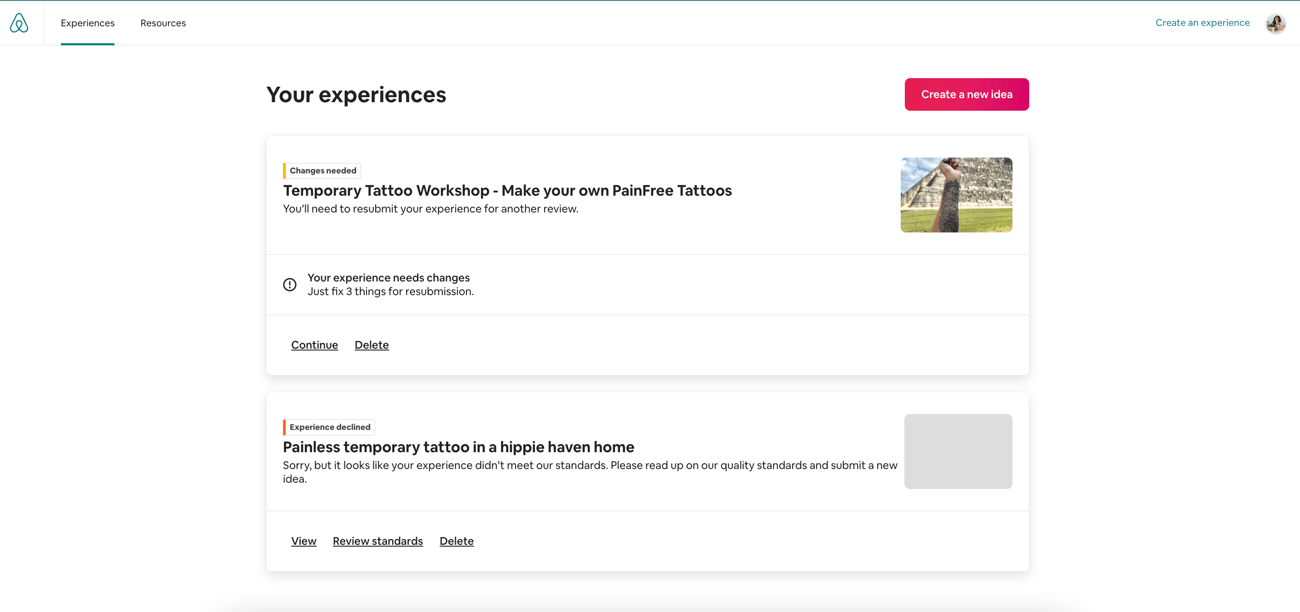Click the Experience declined status badge
This screenshot has width=1300, height=612.
[x=329, y=427]
